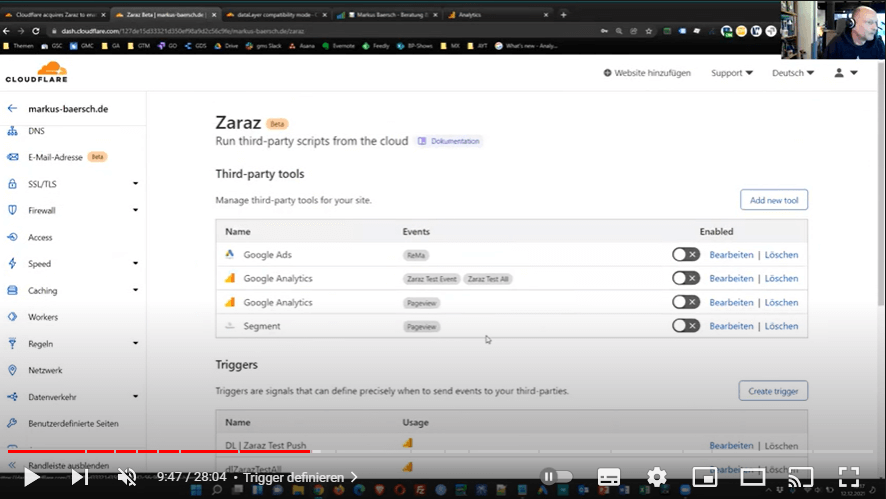Switch video to theater mode
This screenshot has height=499, width=886.
click(x=753, y=478)
